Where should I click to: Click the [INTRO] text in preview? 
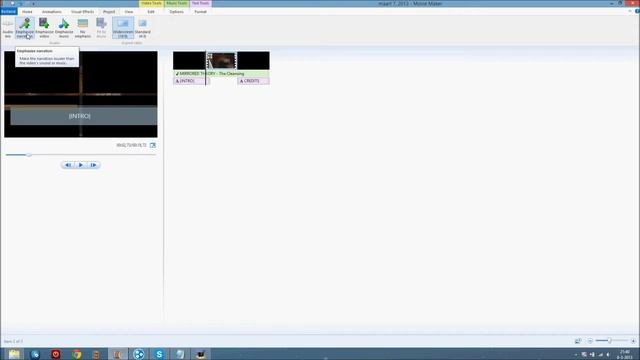tap(80, 116)
